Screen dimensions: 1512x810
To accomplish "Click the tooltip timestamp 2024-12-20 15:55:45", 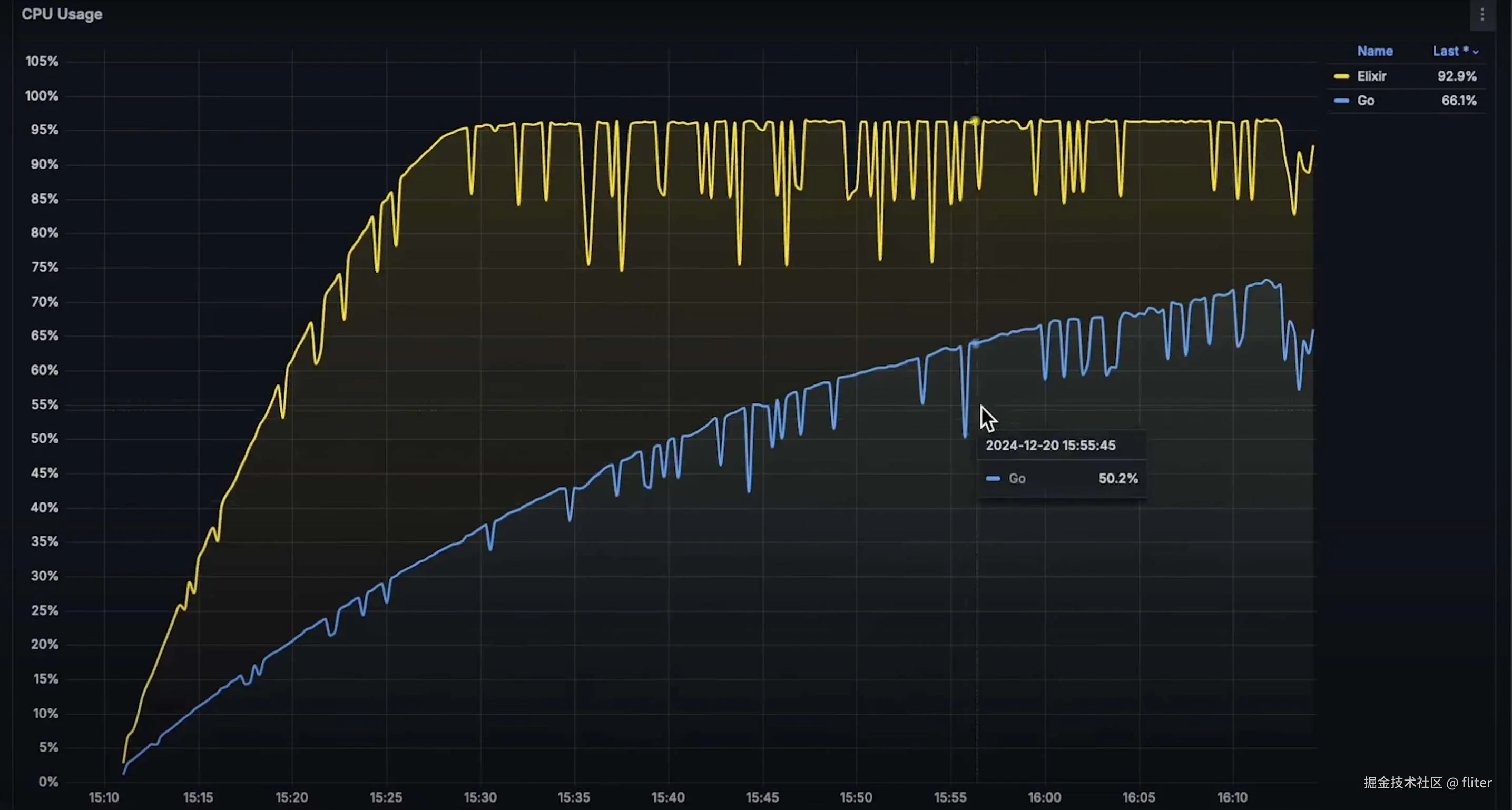I will click(1050, 446).
